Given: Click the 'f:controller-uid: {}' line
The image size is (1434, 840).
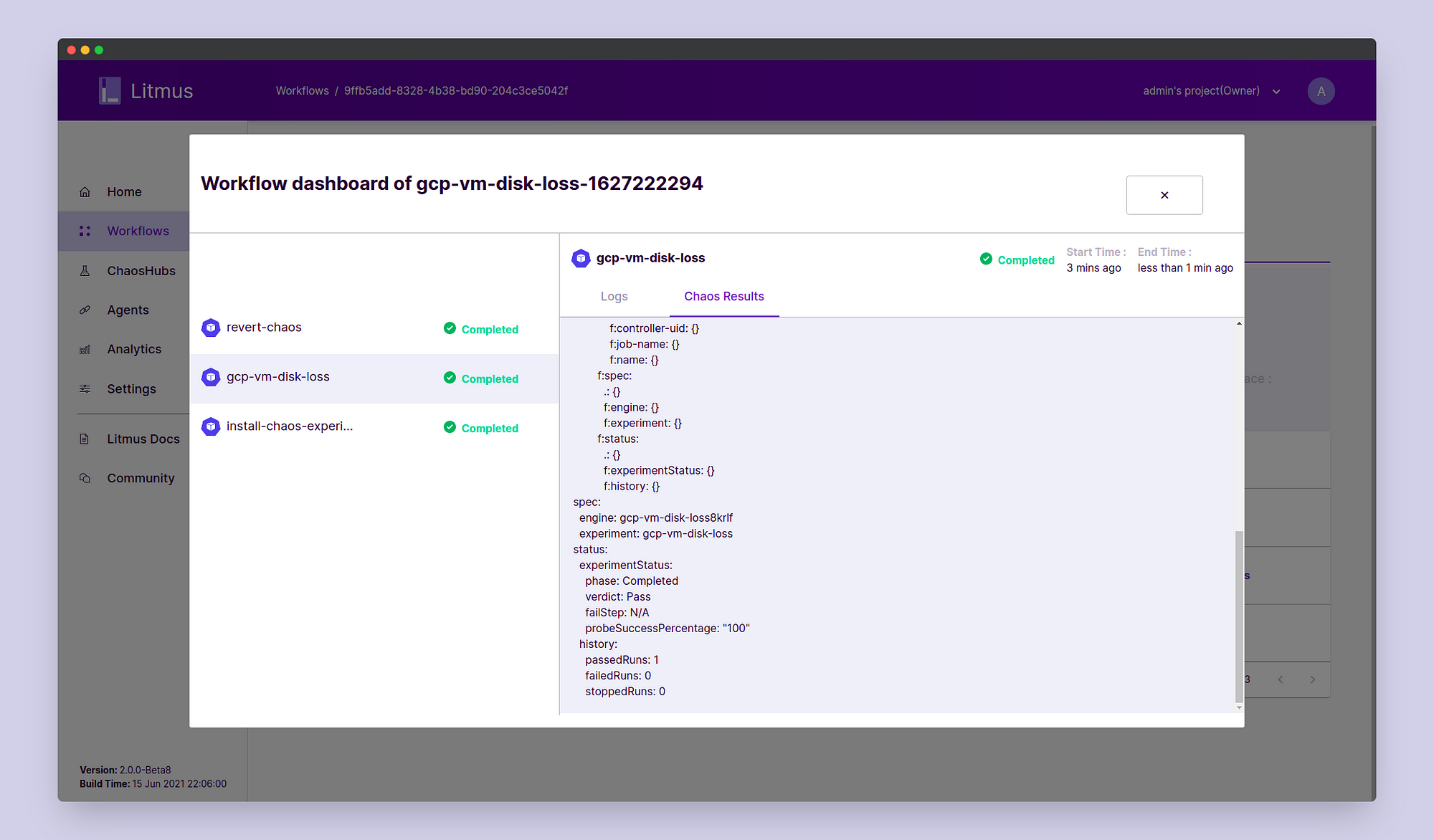Looking at the screenshot, I should 655,328.
